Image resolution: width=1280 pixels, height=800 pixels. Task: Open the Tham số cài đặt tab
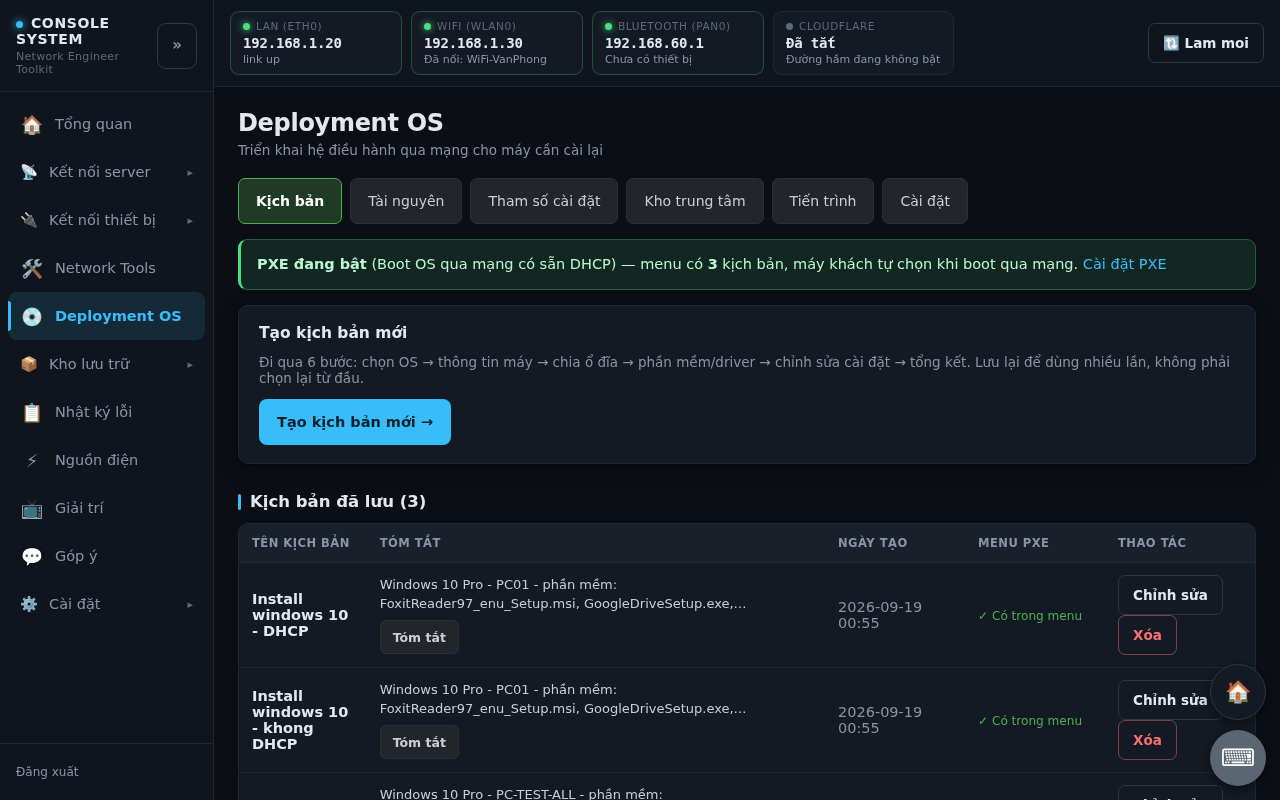(544, 201)
